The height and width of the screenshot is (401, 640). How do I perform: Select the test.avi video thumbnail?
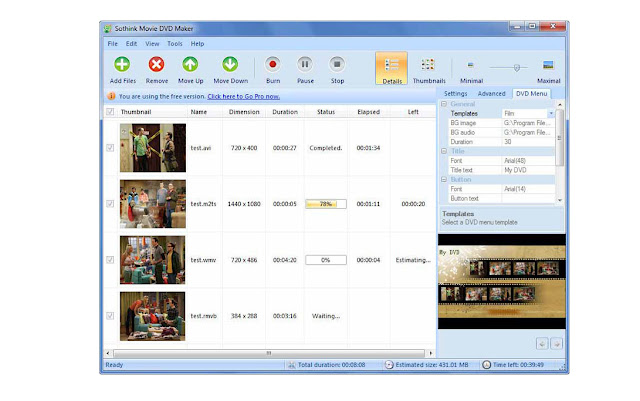153,148
